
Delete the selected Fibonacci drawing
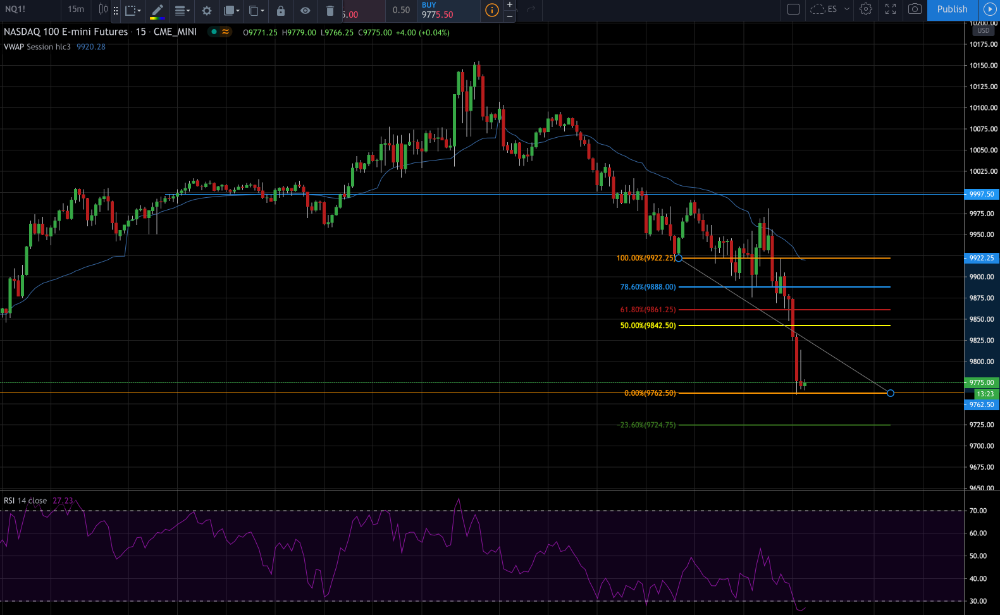pyautogui.click(x=330, y=10)
